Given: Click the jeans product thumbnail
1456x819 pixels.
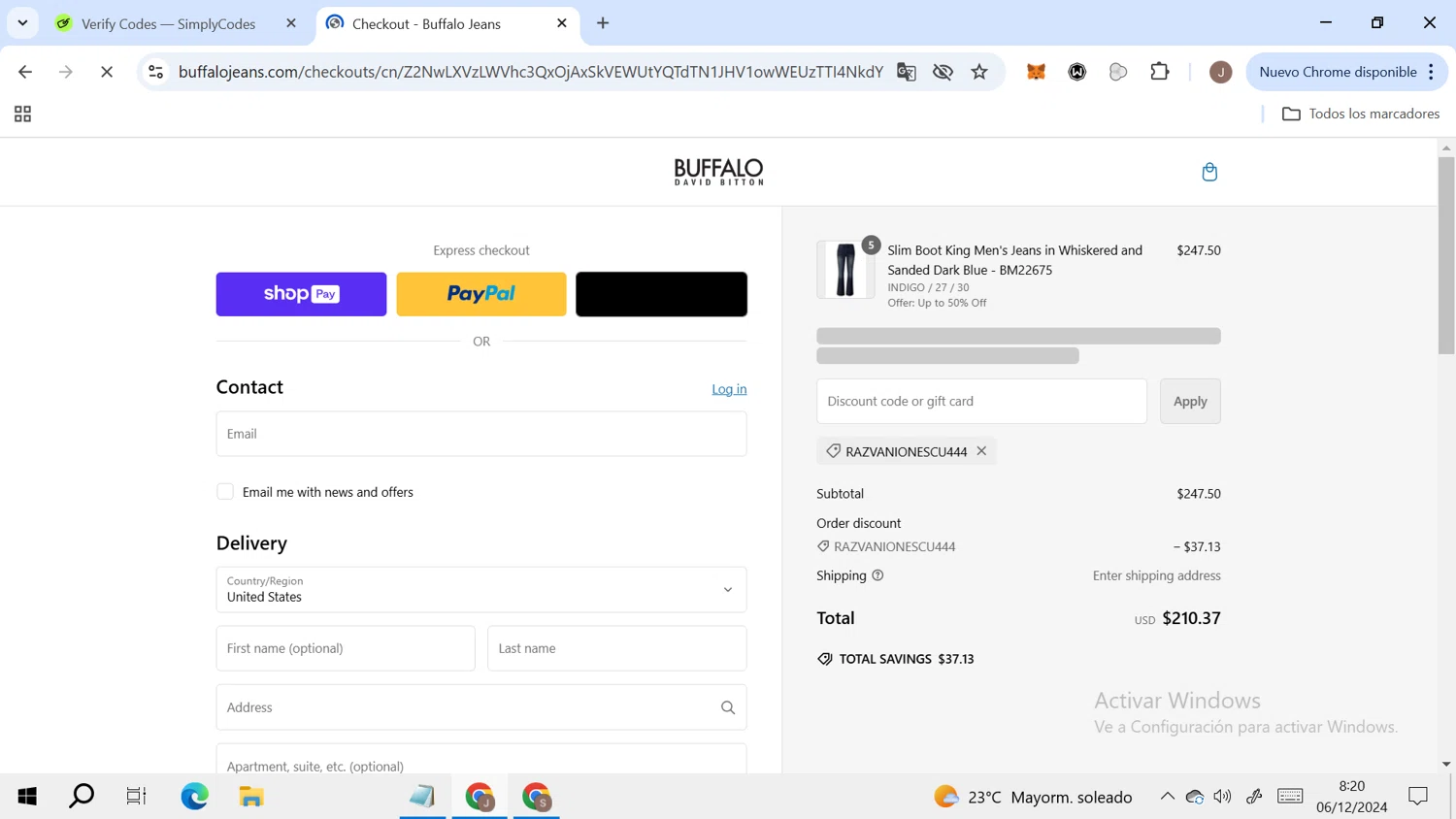Looking at the screenshot, I should (x=845, y=270).
